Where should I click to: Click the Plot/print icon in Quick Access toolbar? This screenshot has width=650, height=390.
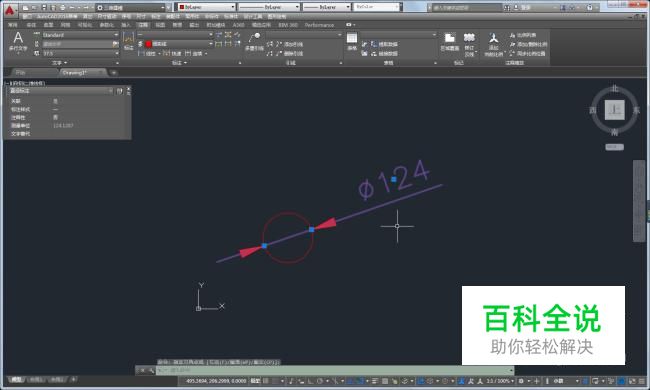[63, 7]
